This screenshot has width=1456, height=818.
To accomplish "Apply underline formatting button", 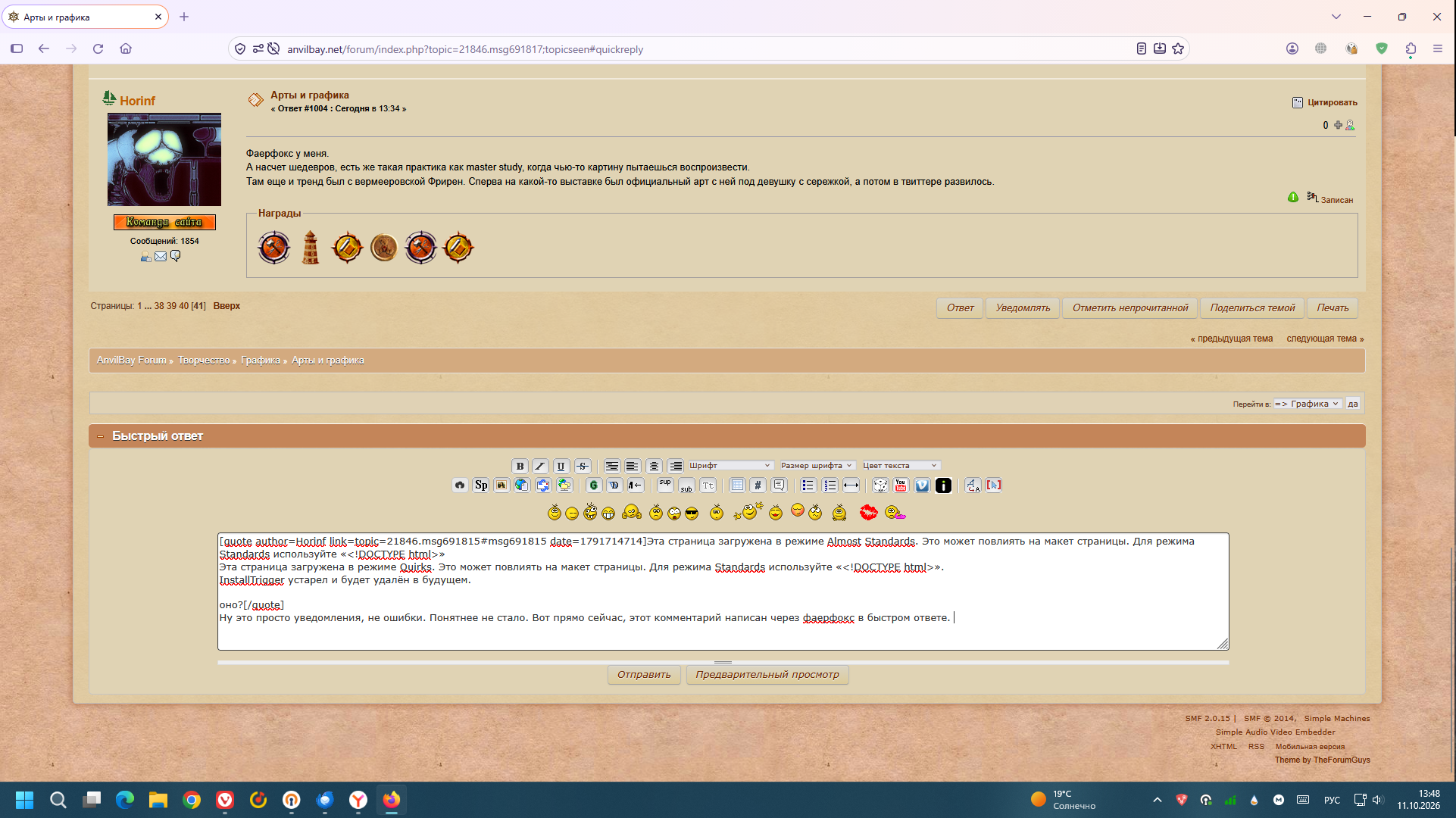I will click(561, 466).
